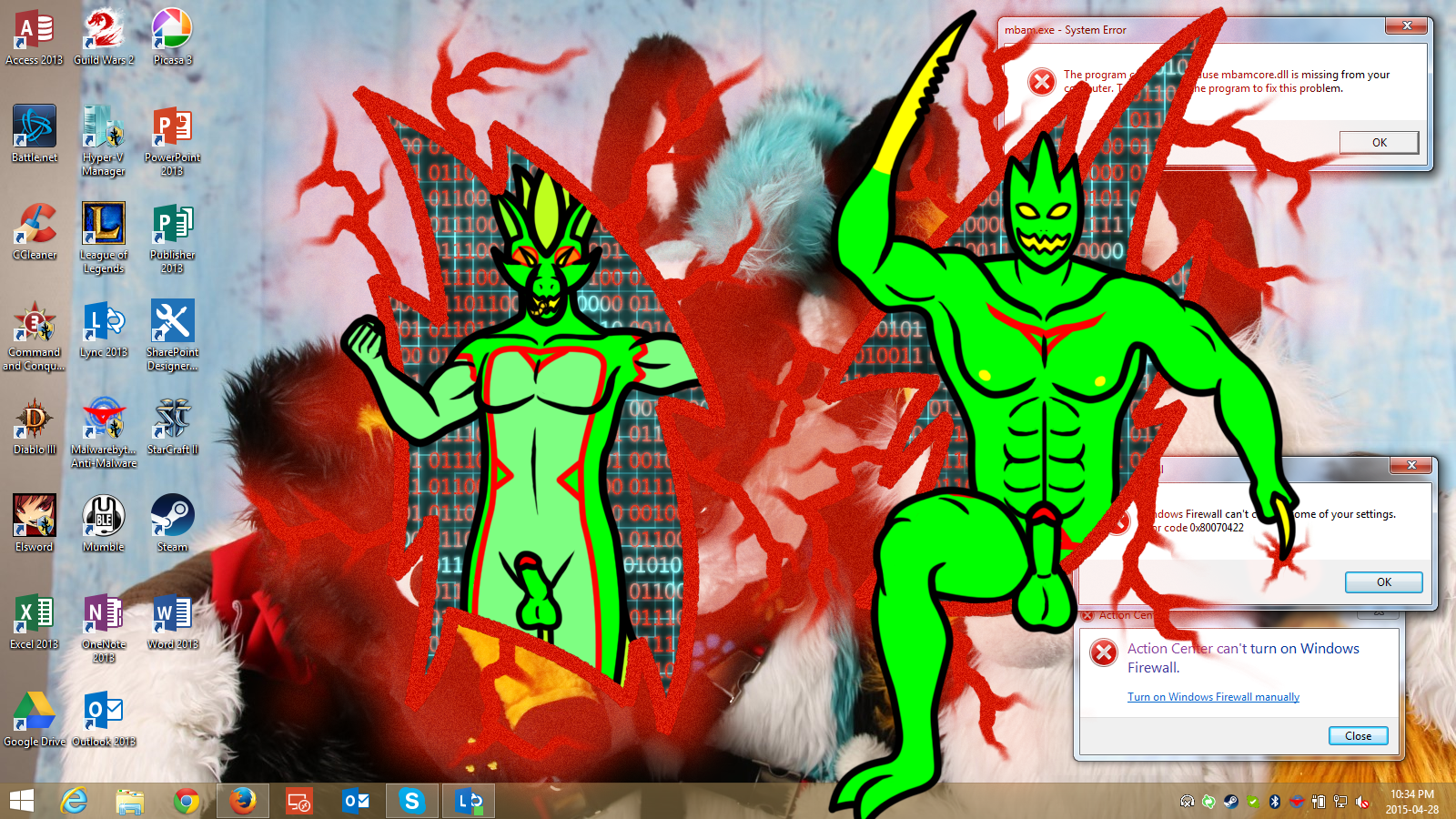Click the OneNote 2013 desktop shortcut
The width and height of the screenshot is (1456, 819).
pyautogui.click(x=104, y=627)
